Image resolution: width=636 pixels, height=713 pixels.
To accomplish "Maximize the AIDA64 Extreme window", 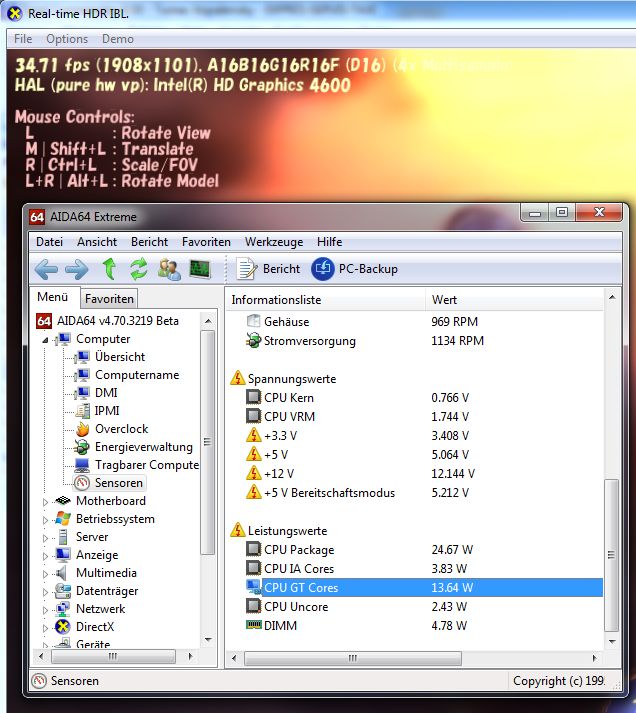I will pyautogui.click(x=562, y=212).
